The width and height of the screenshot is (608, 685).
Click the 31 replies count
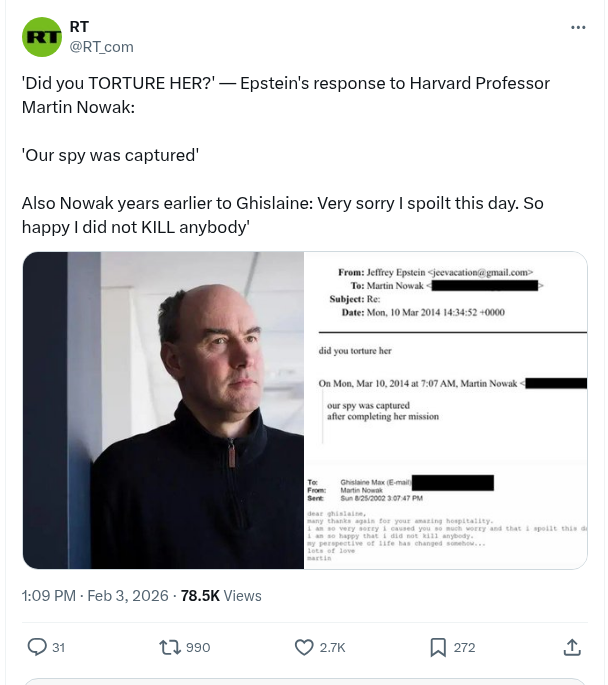tap(58, 648)
